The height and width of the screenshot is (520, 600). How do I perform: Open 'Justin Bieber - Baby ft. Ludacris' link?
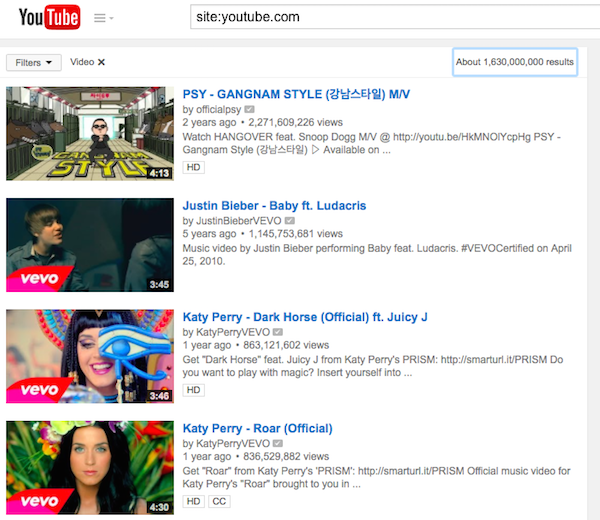(x=274, y=206)
